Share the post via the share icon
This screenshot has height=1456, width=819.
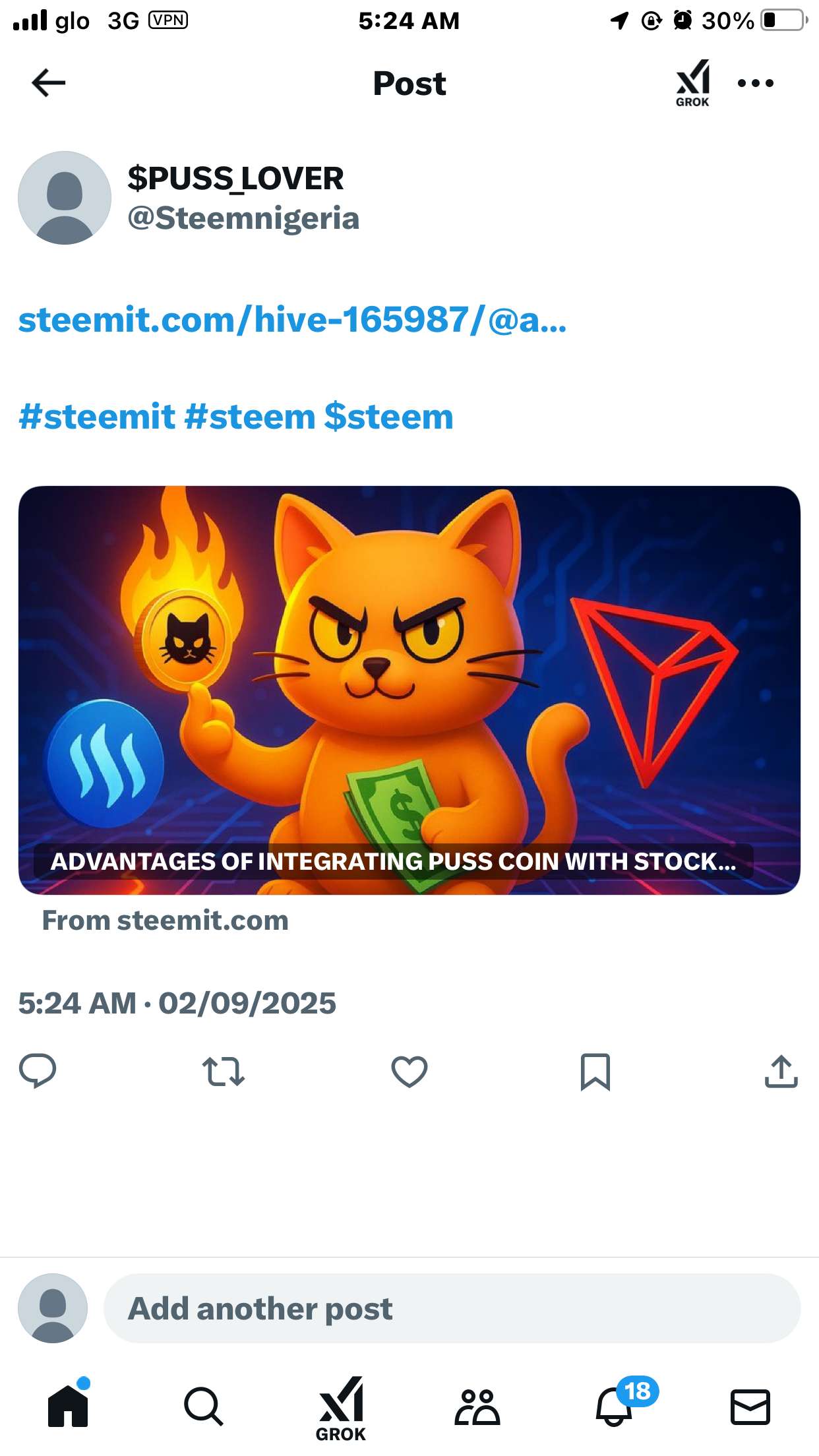click(x=781, y=1071)
